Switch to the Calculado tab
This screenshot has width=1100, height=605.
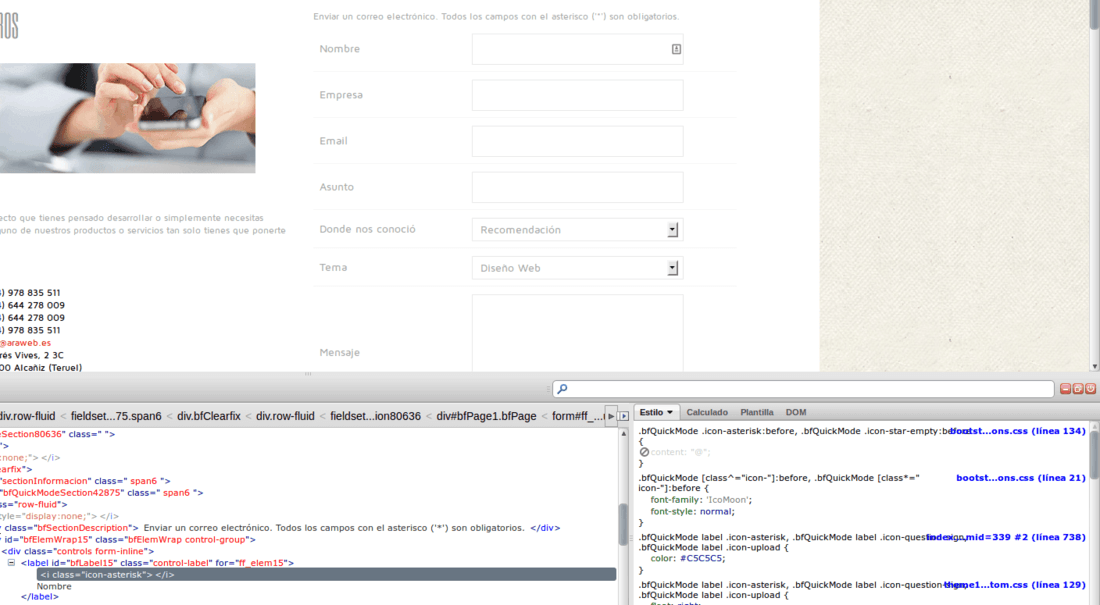(706, 413)
